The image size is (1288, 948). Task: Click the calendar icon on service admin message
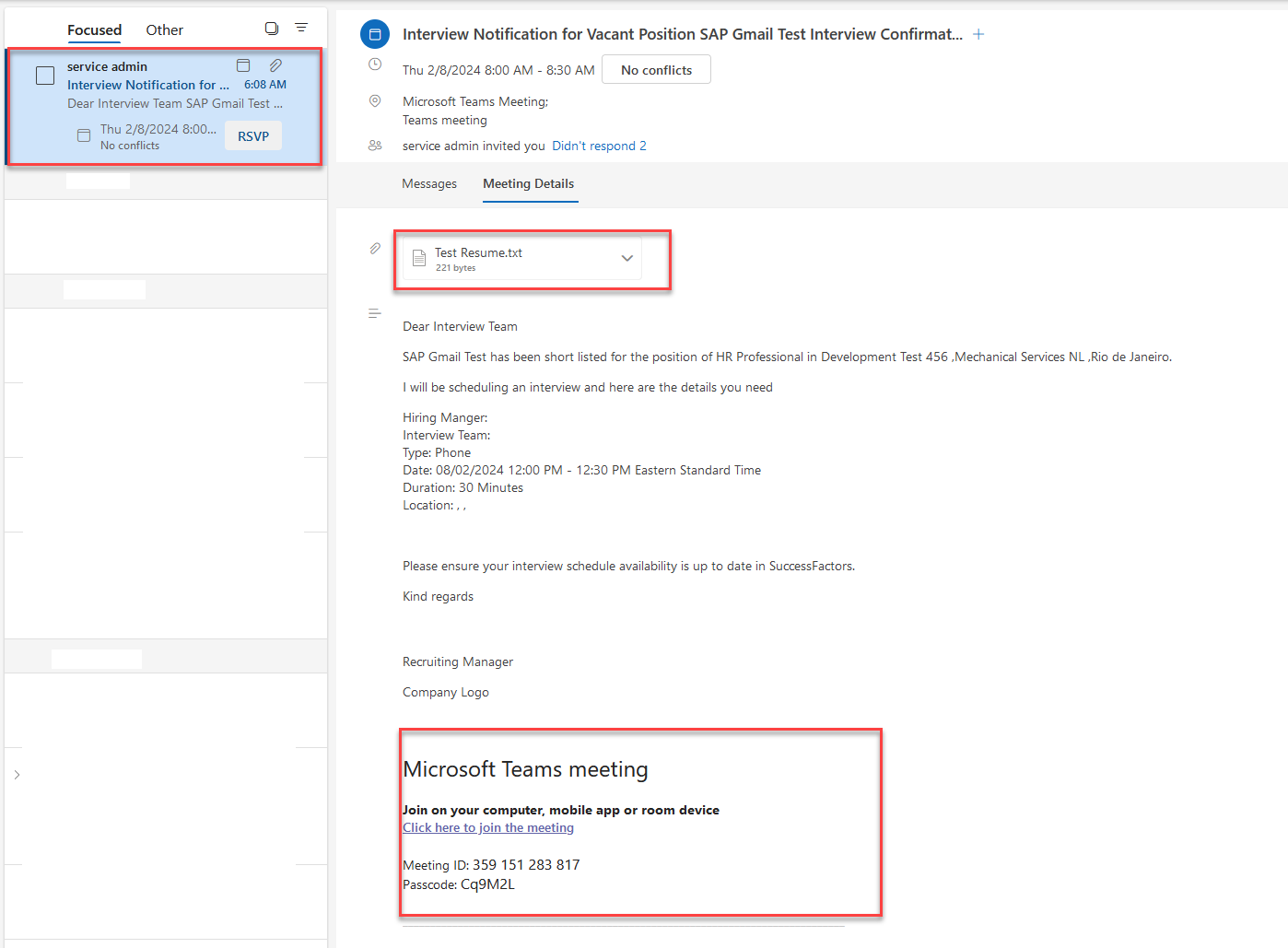(x=243, y=65)
